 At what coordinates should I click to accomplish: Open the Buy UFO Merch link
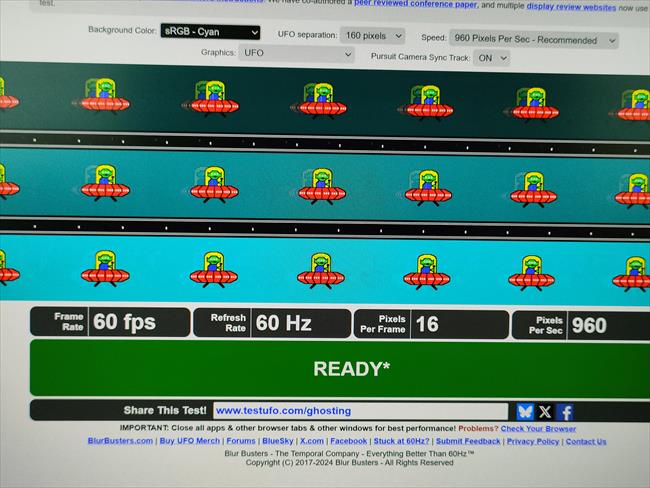click(x=189, y=440)
